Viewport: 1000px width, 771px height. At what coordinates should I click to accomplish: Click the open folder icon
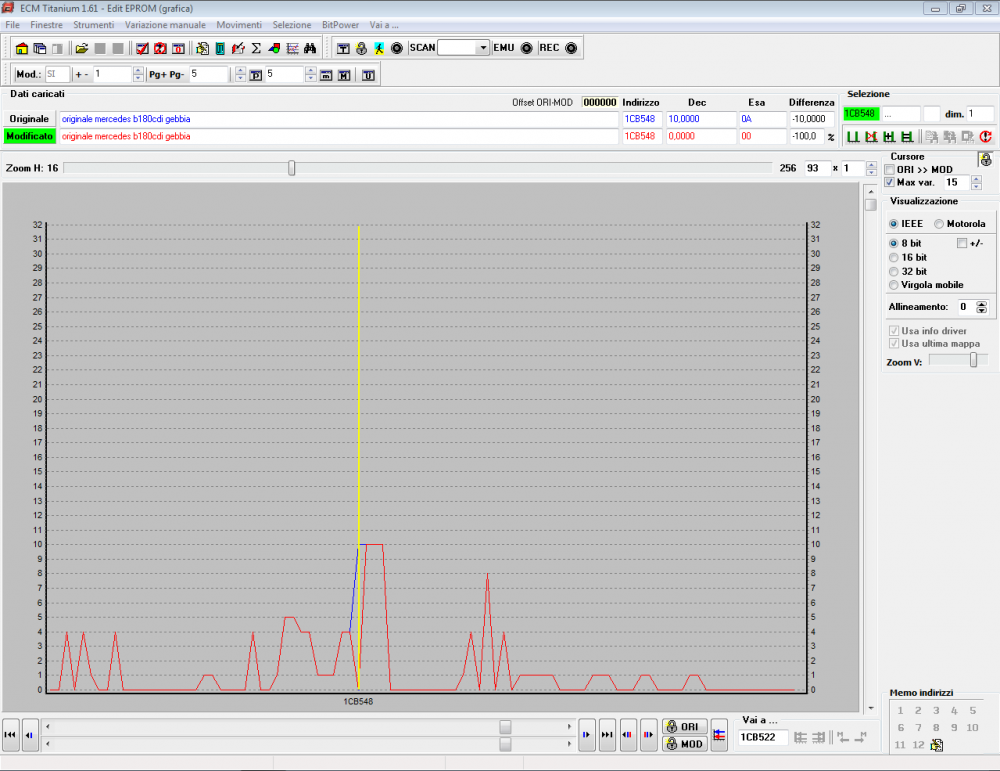[82, 48]
